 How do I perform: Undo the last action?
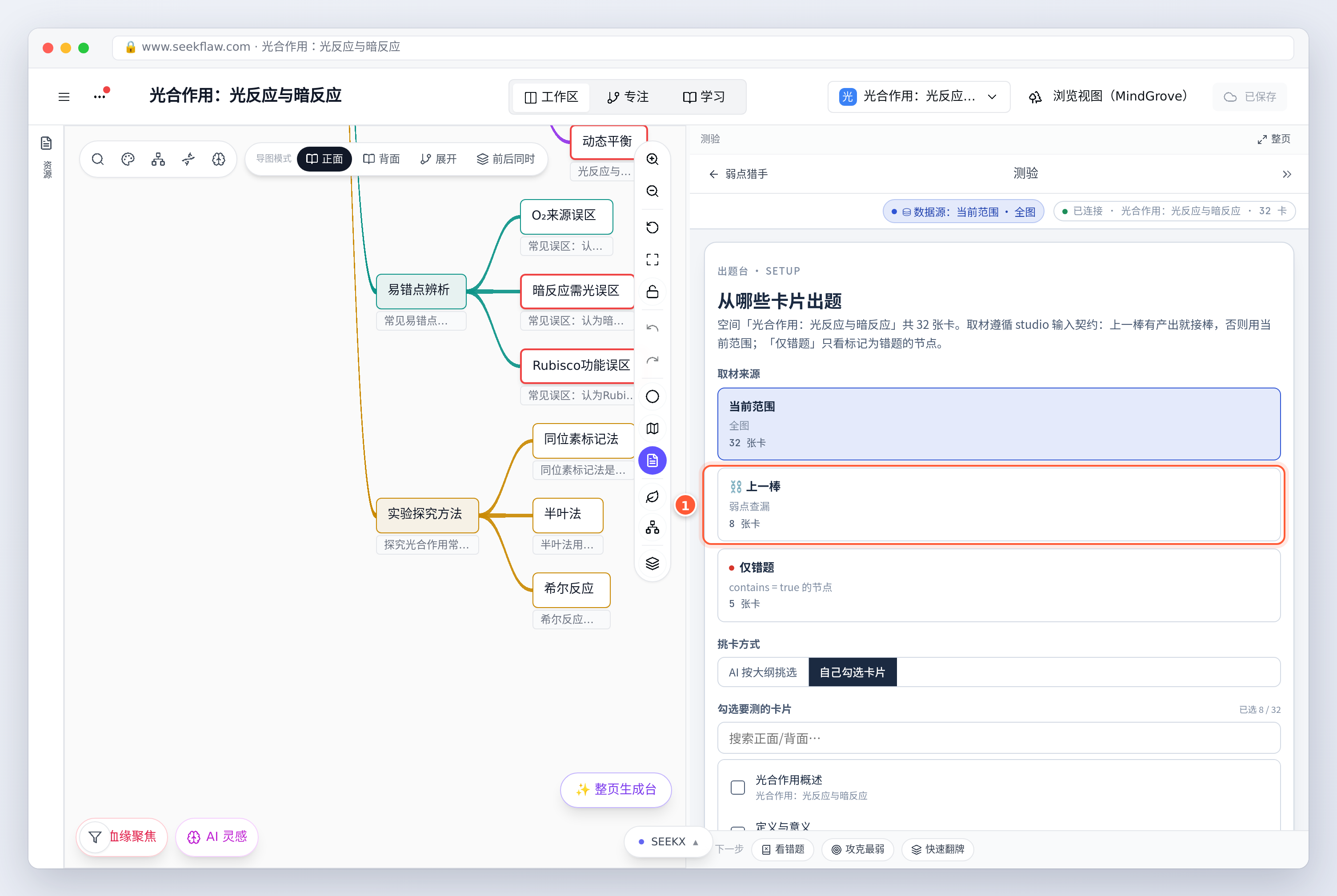[652, 328]
